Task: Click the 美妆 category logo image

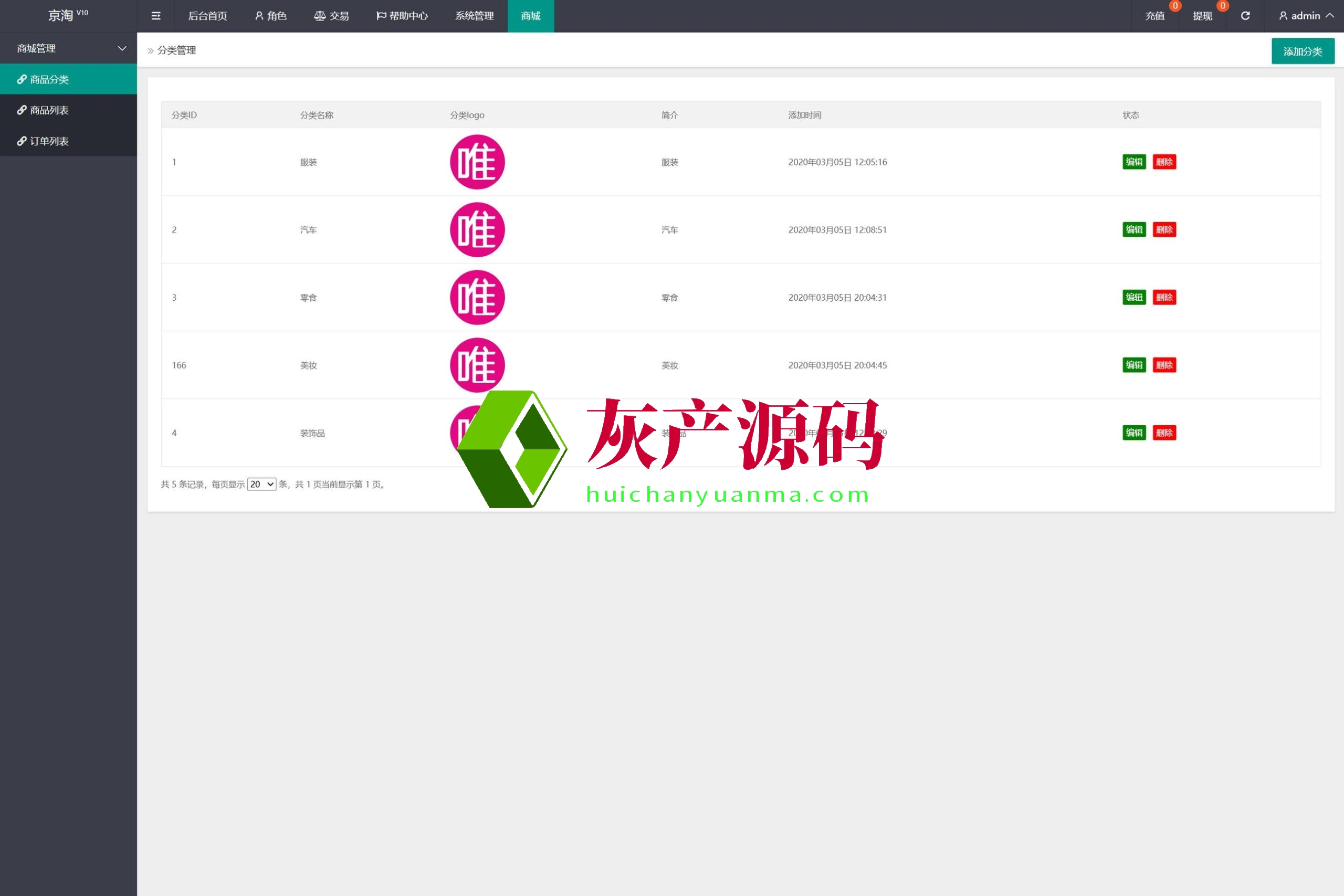Action: click(477, 364)
